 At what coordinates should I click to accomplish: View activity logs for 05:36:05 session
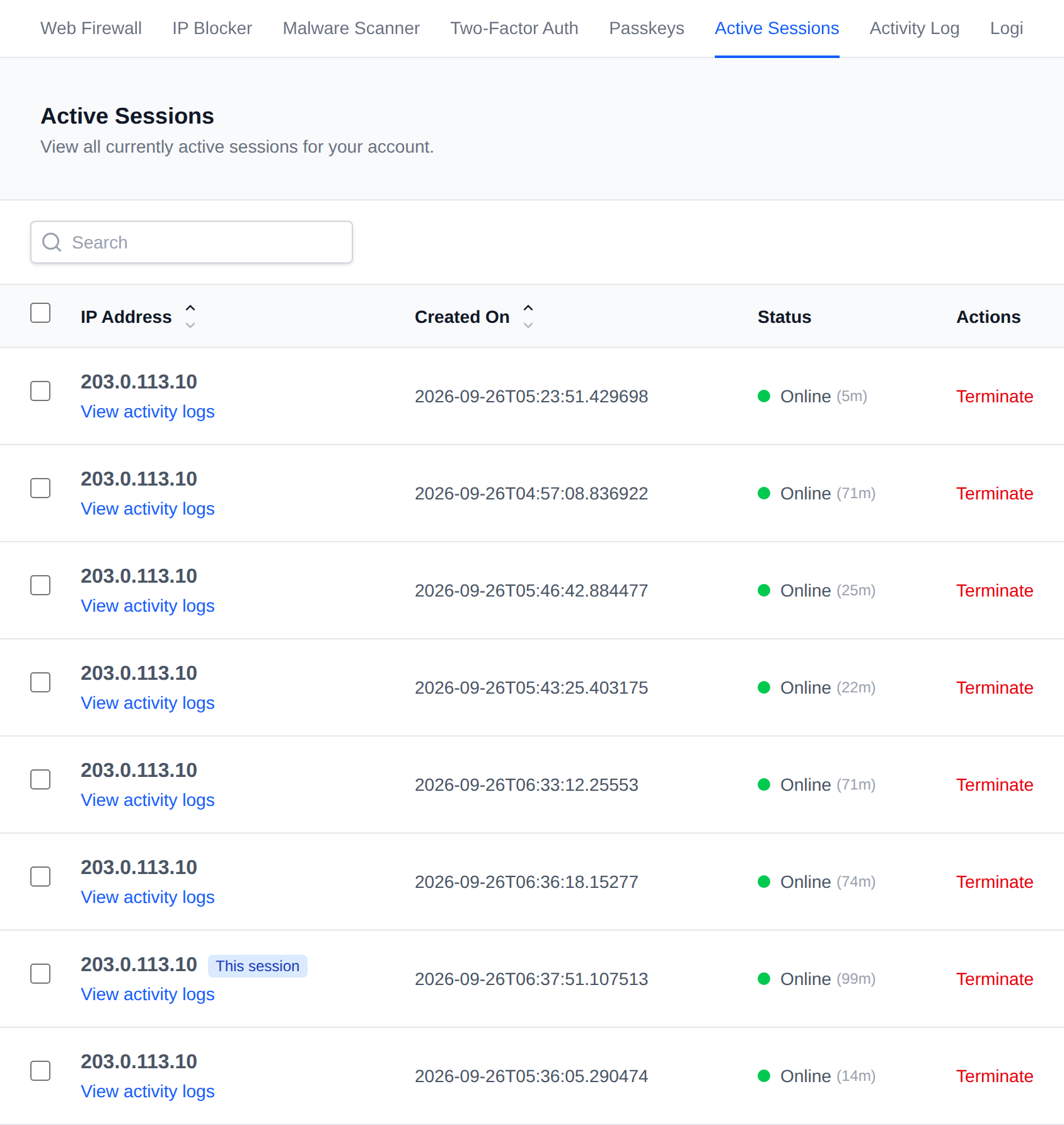(147, 1092)
